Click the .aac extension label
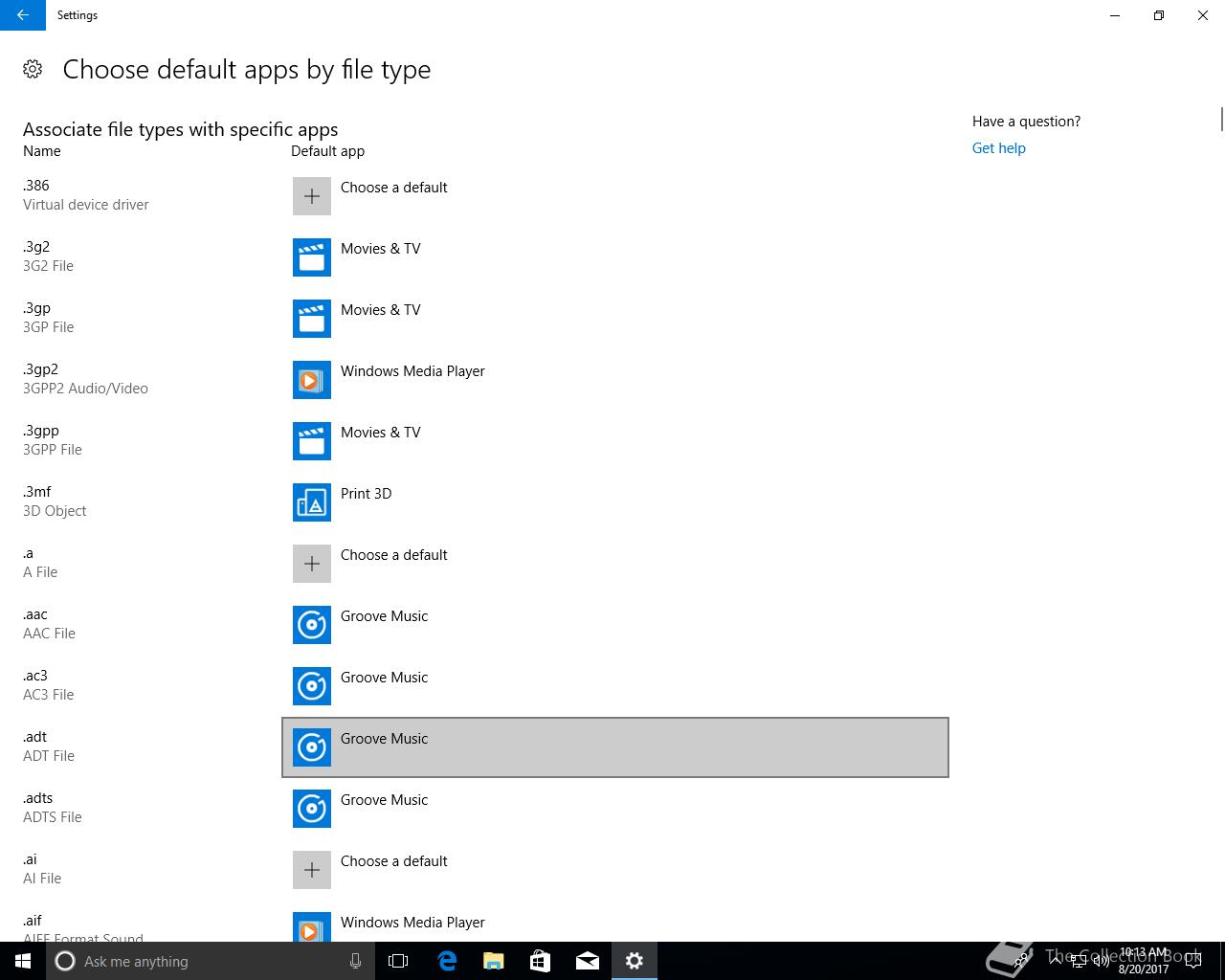 point(35,614)
